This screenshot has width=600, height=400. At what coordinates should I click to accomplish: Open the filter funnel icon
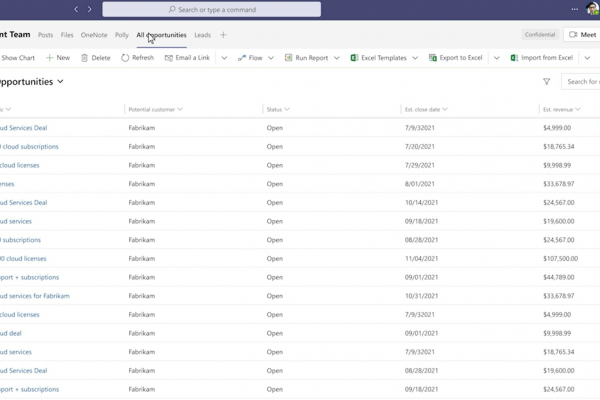546,82
